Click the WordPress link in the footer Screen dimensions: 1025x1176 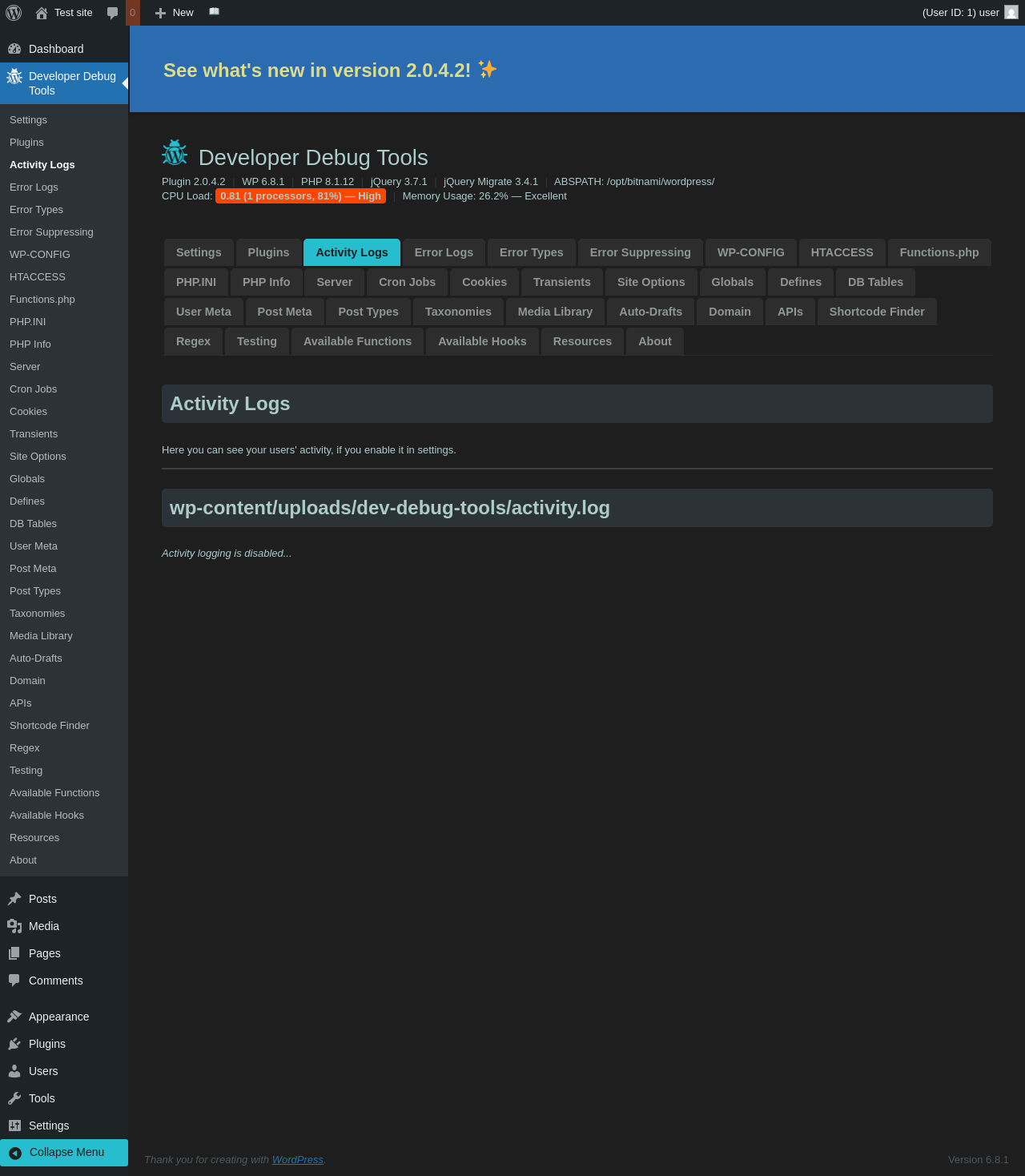pyautogui.click(x=298, y=1159)
